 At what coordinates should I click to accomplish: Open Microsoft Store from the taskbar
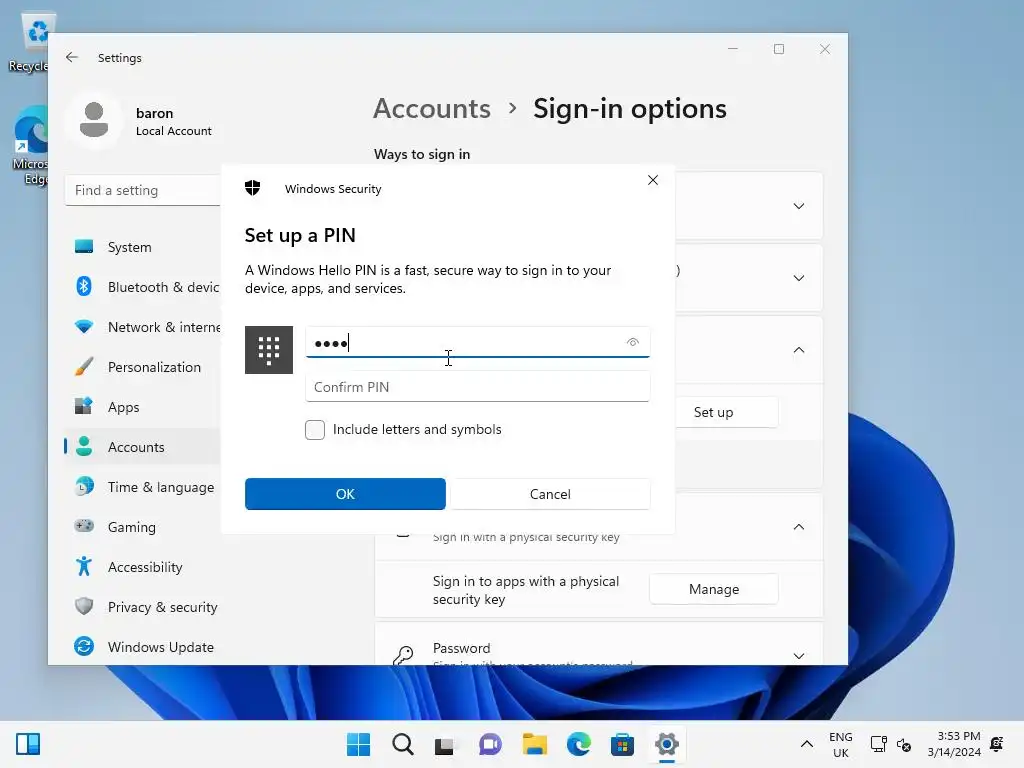point(622,744)
